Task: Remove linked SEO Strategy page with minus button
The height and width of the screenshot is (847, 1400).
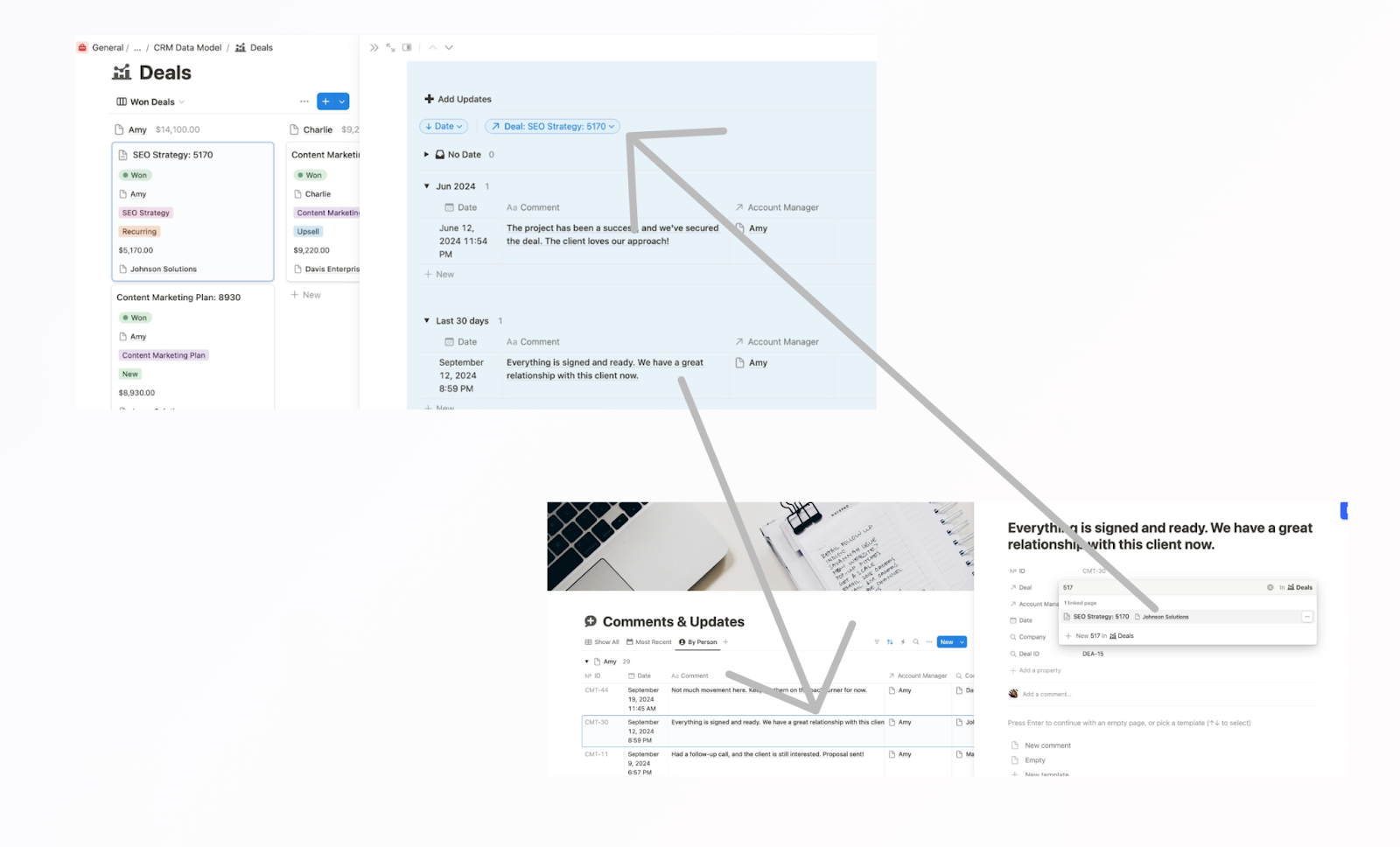Action: point(1307,617)
